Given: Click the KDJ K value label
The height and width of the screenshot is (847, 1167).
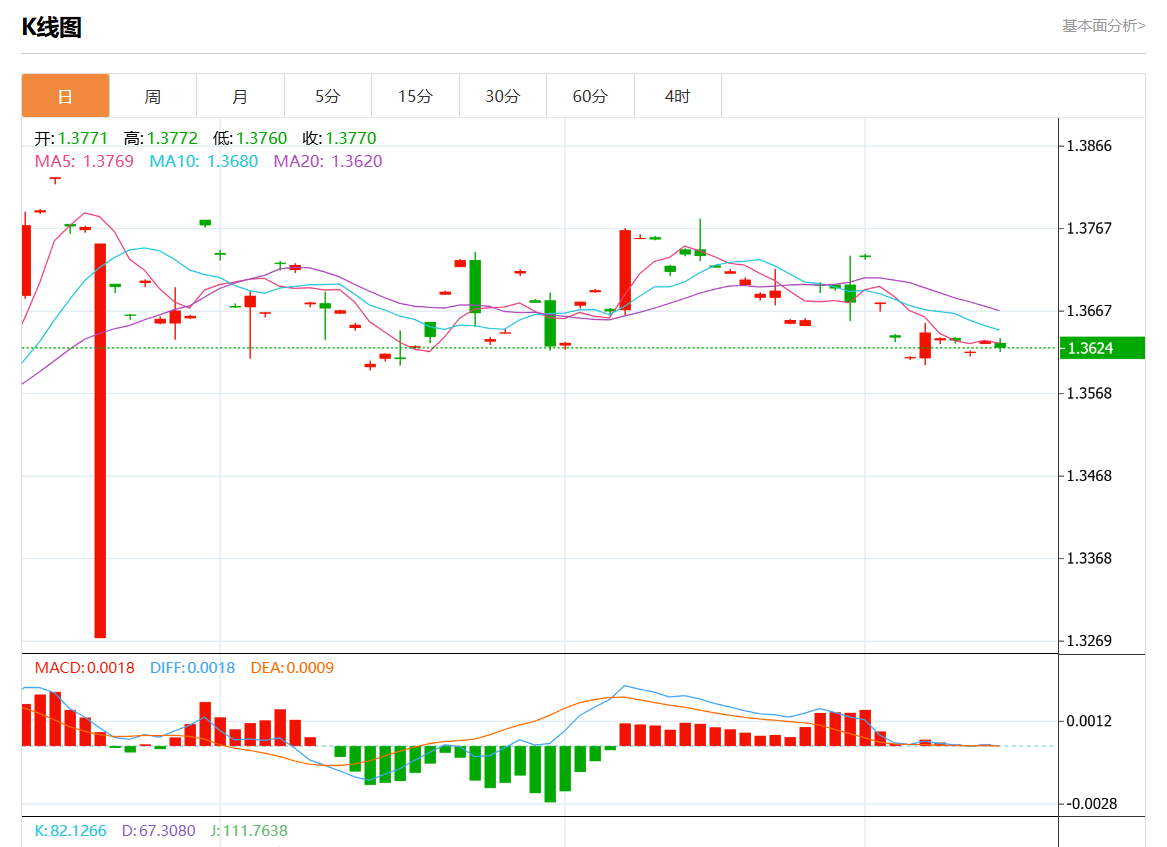Looking at the screenshot, I should [70, 831].
